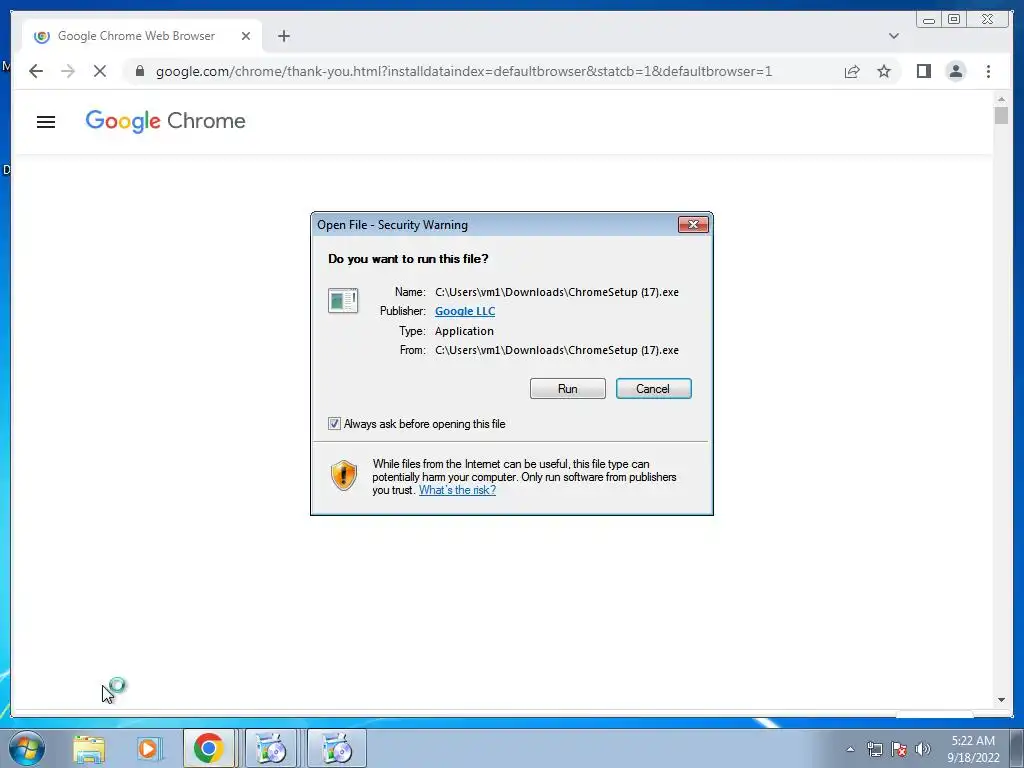This screenshot has height=768, width=1024.
Task: Click Cancel in the Security Warning
Action: pyautogui.click(x=653, y=389)
